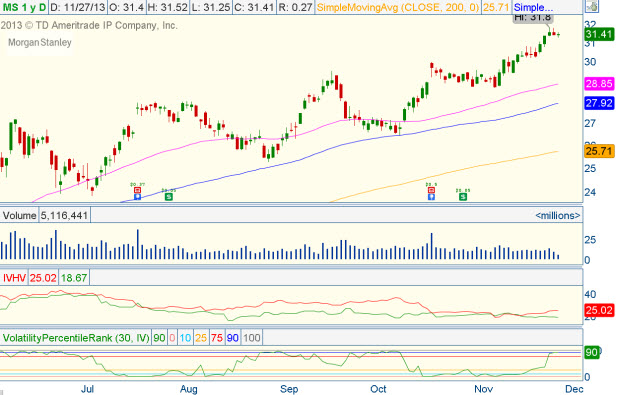
Task: Click the red 75 level value
Action: click(217, 338)
